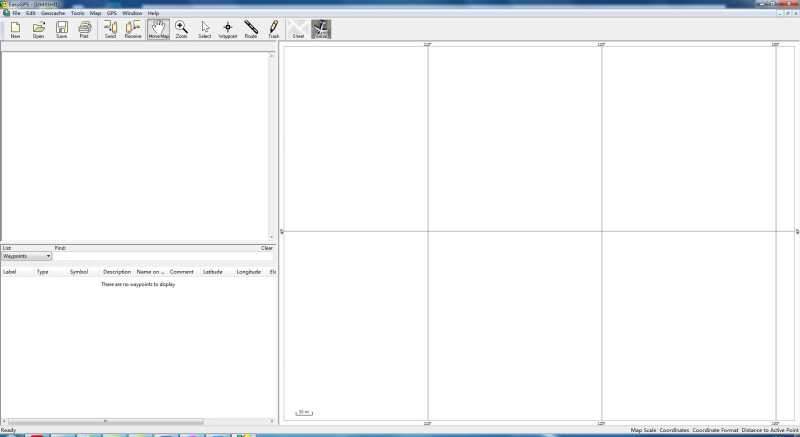Click the Save toolbar icon

point(61,29)
